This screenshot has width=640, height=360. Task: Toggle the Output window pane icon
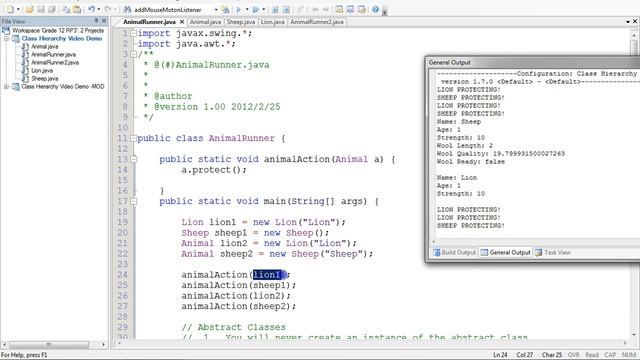point(350,9)
